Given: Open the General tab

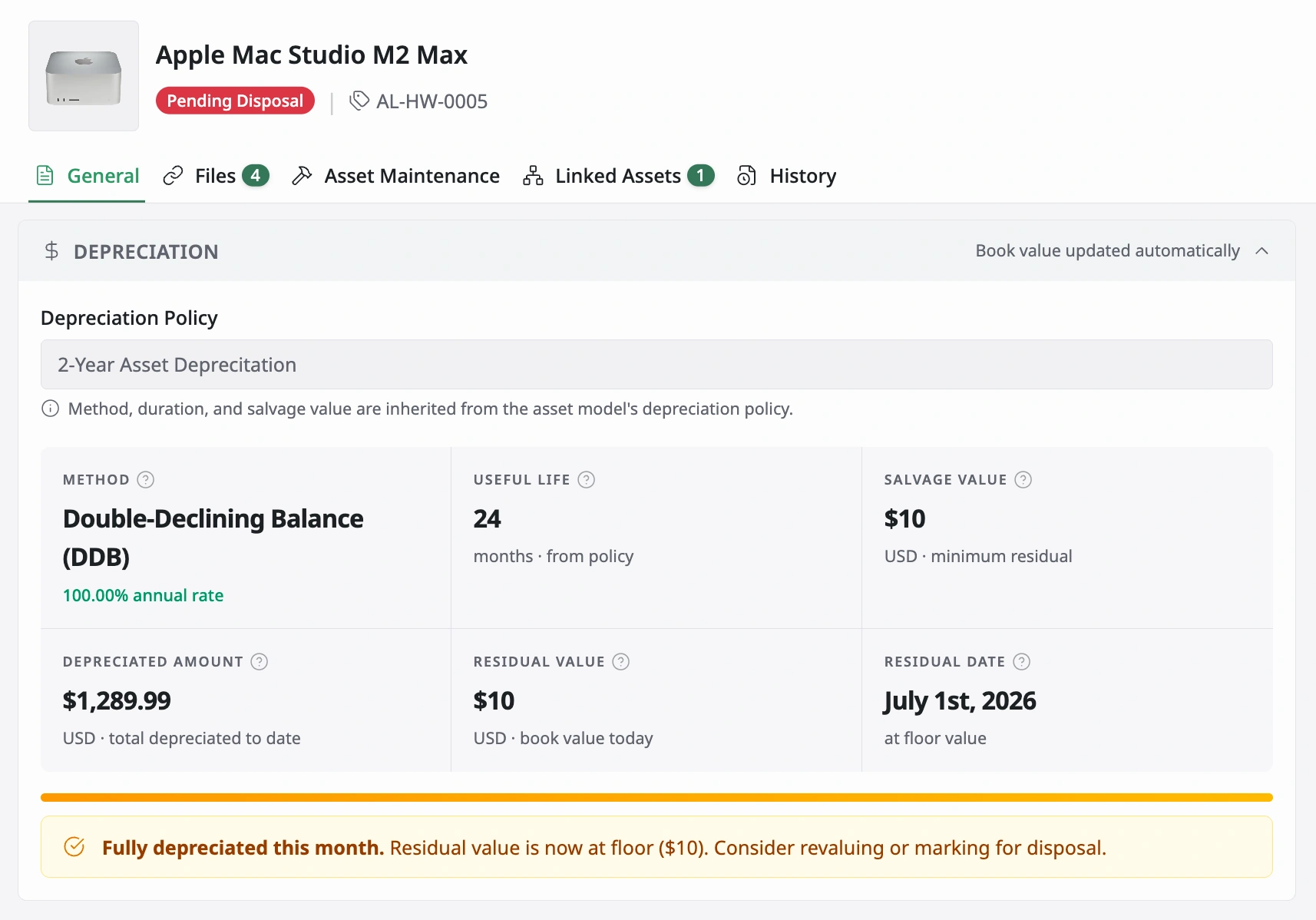Looking at the screenshot, I should coord(87,176).
